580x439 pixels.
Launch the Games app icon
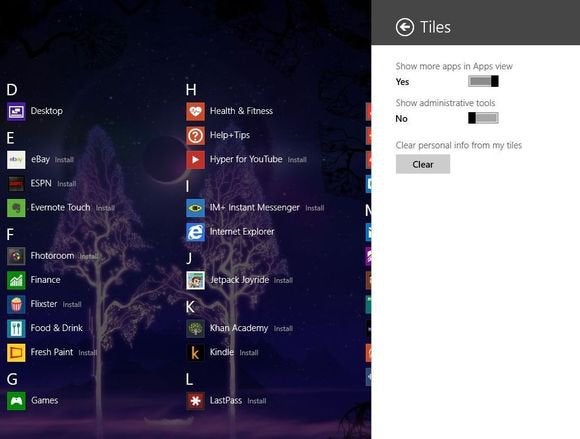(16, 401)
